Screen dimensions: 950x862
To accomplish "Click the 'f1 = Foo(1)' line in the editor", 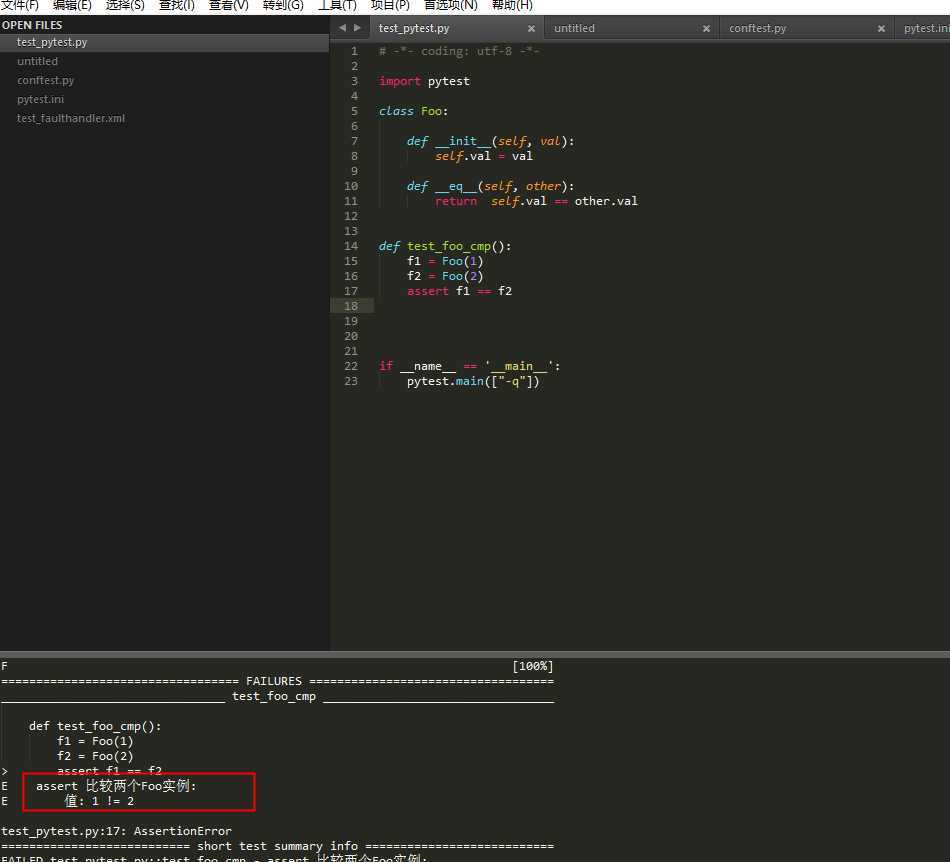I will 445,261.
